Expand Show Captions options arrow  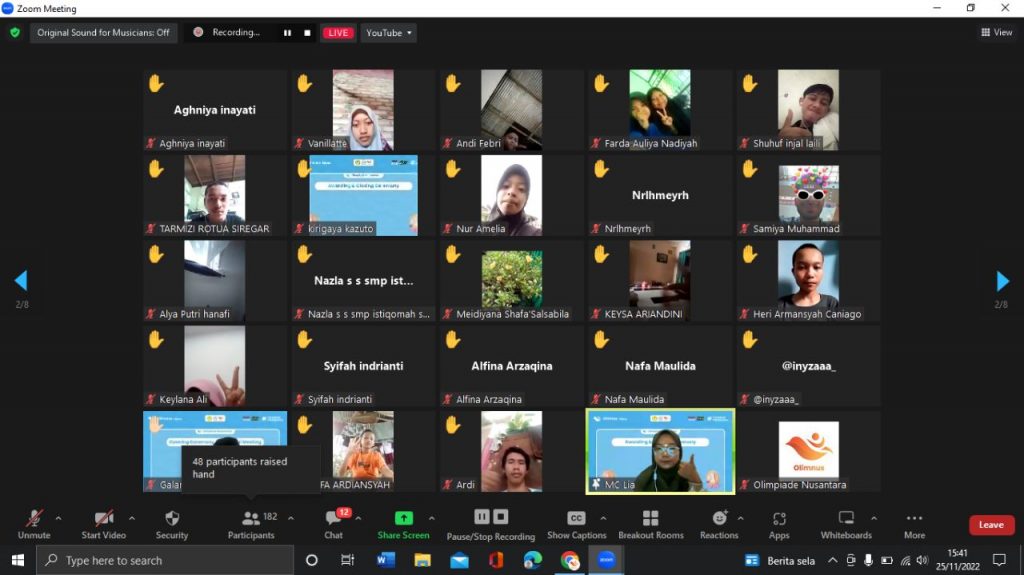[x=603, y=518]
